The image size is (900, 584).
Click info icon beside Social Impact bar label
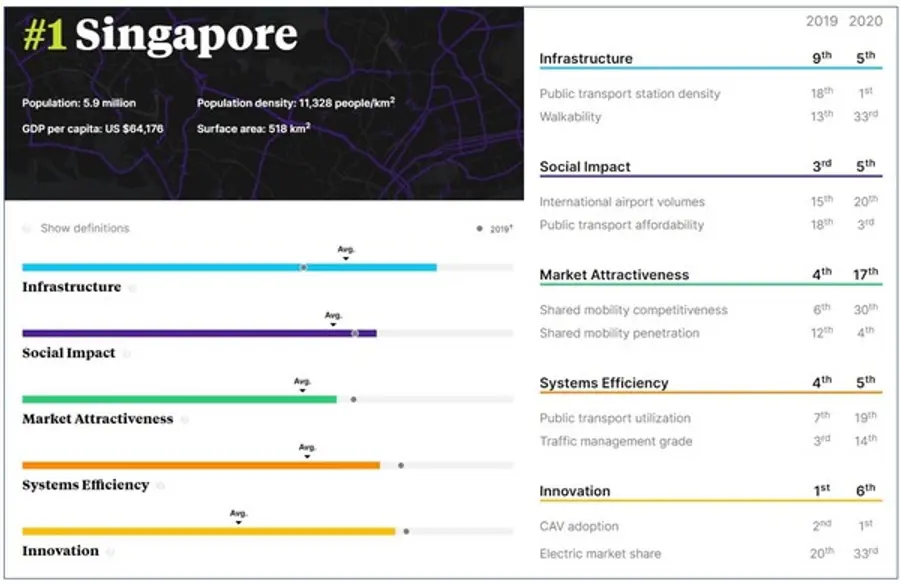pyautogui.click(x=126, y=354)
